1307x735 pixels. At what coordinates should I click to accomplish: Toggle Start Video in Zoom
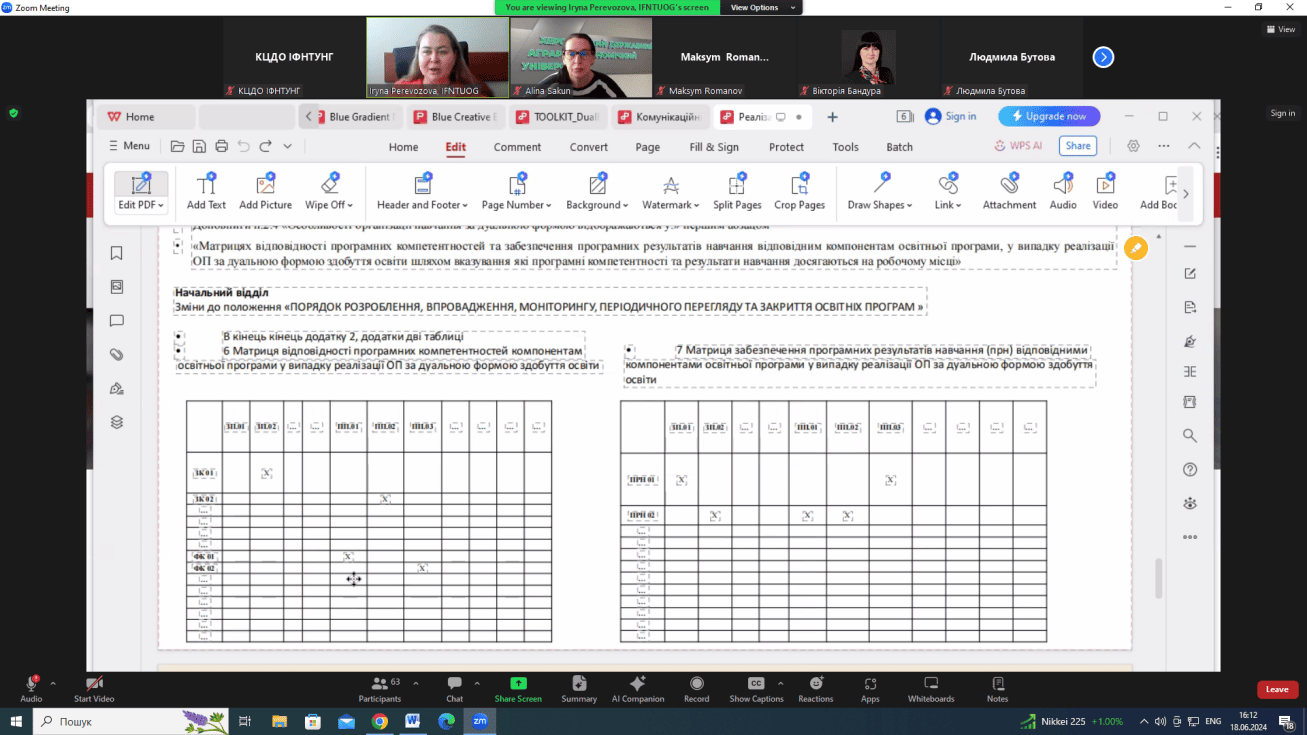click(x=94, y=685)
